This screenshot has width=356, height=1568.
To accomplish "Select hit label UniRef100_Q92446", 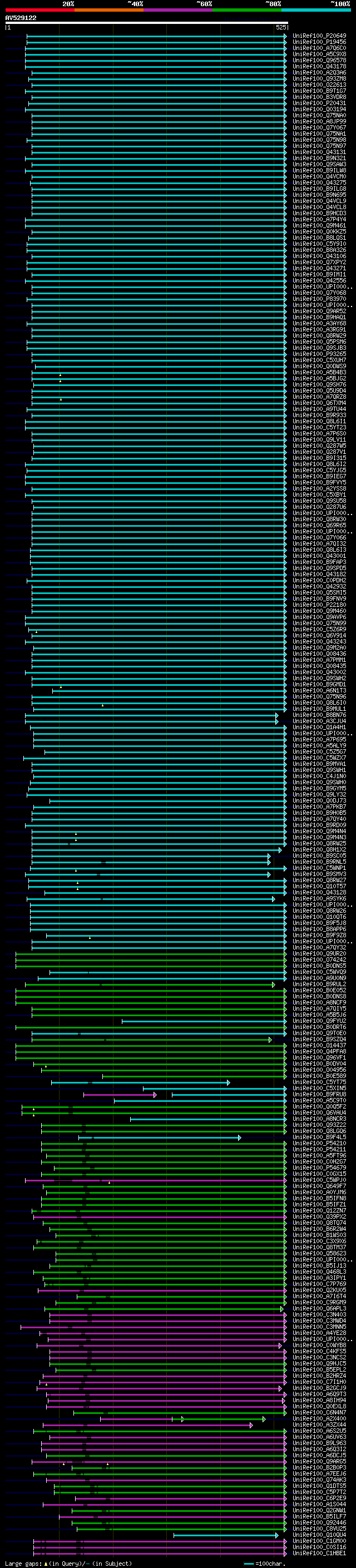I will 319,1522.
